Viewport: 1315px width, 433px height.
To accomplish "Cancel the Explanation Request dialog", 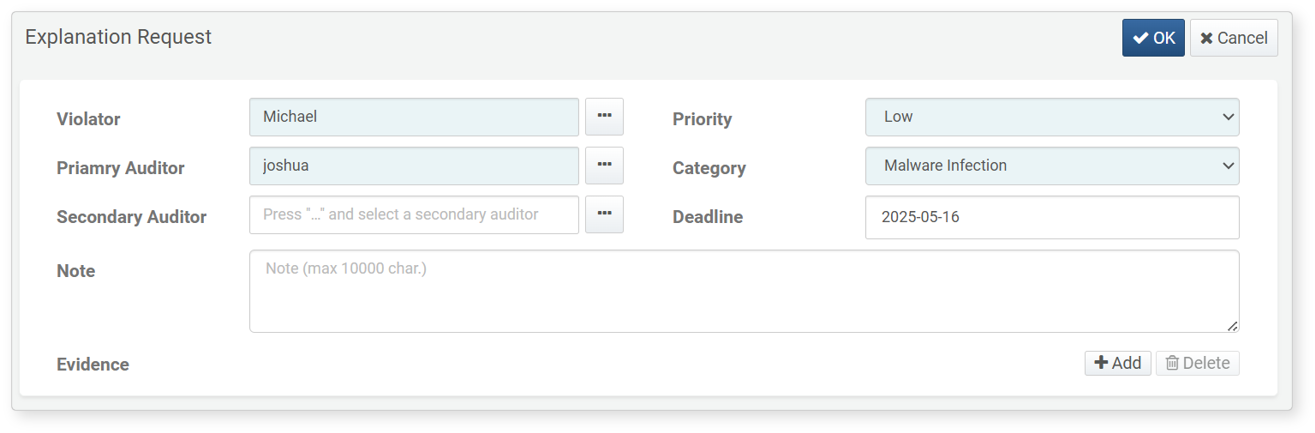I will pyautogui.click(x=1234, y=38).
